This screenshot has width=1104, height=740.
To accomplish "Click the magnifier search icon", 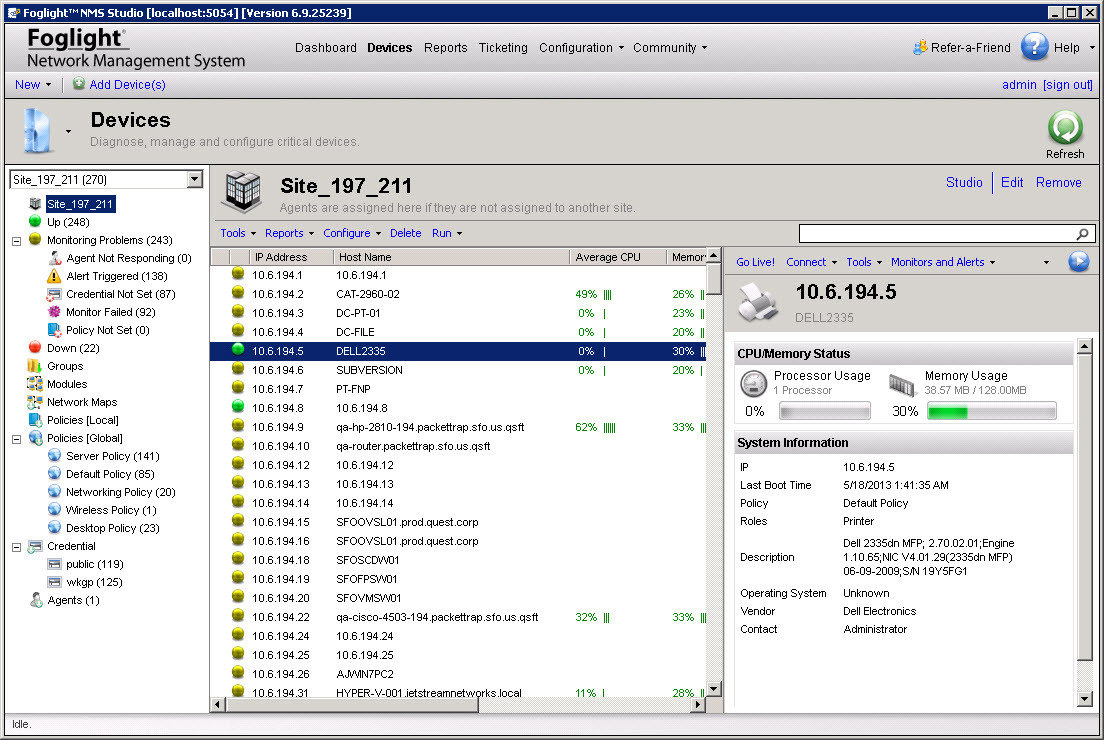I will point(1082,234).
